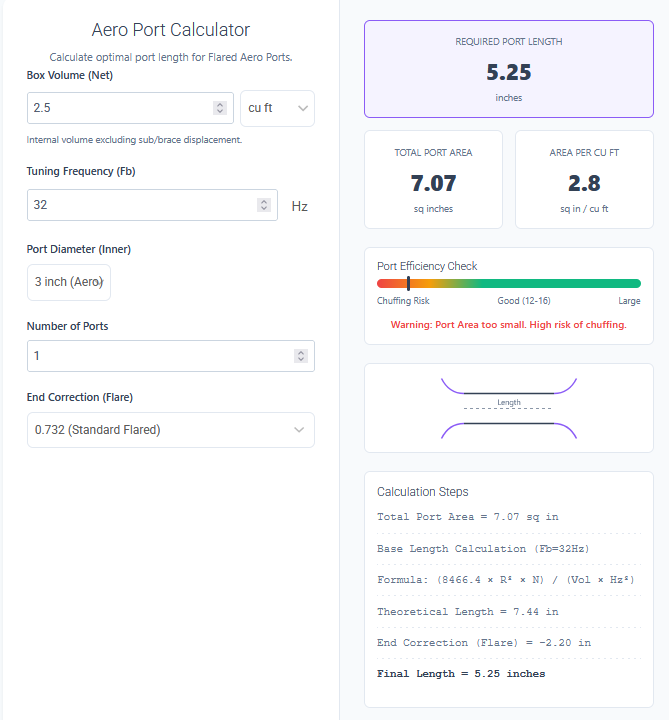Click the Tuning Frequency input field
The height and width of the screenshot is (720, 669).
(140, 205)
